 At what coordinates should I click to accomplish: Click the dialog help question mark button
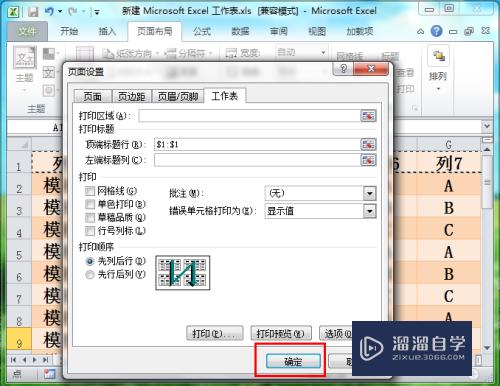343,69
